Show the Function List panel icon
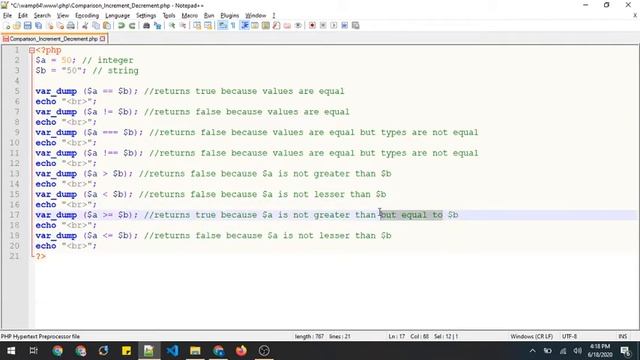The height and width of the screenshot is (360, 640). point(276,26)
